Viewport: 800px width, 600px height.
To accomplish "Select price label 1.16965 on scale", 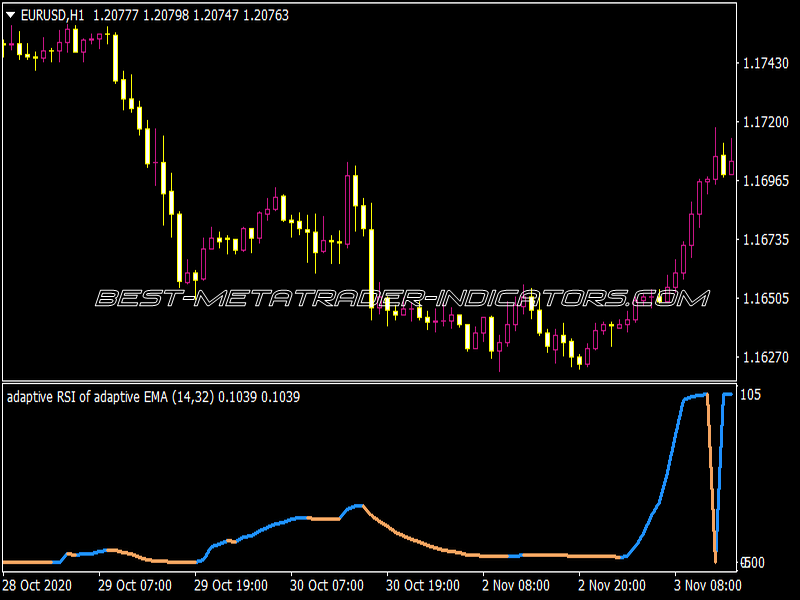I will (x=765, y=181).
